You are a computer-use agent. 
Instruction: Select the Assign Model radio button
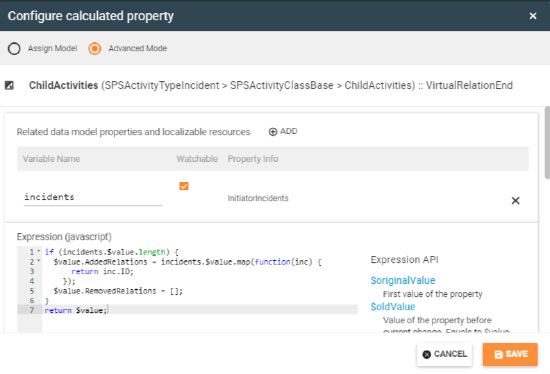coord(14,48)
